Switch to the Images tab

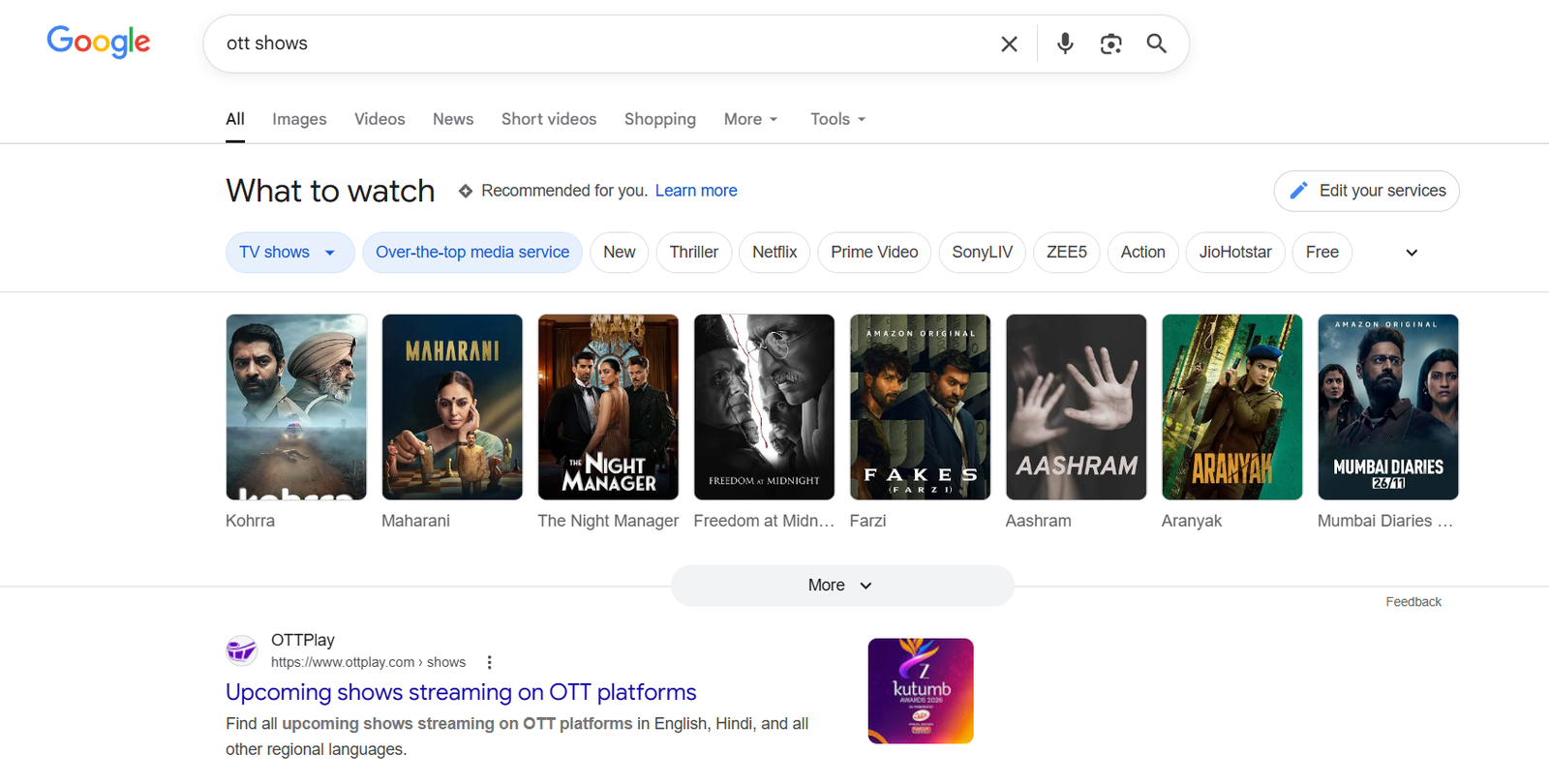(299, 119)
